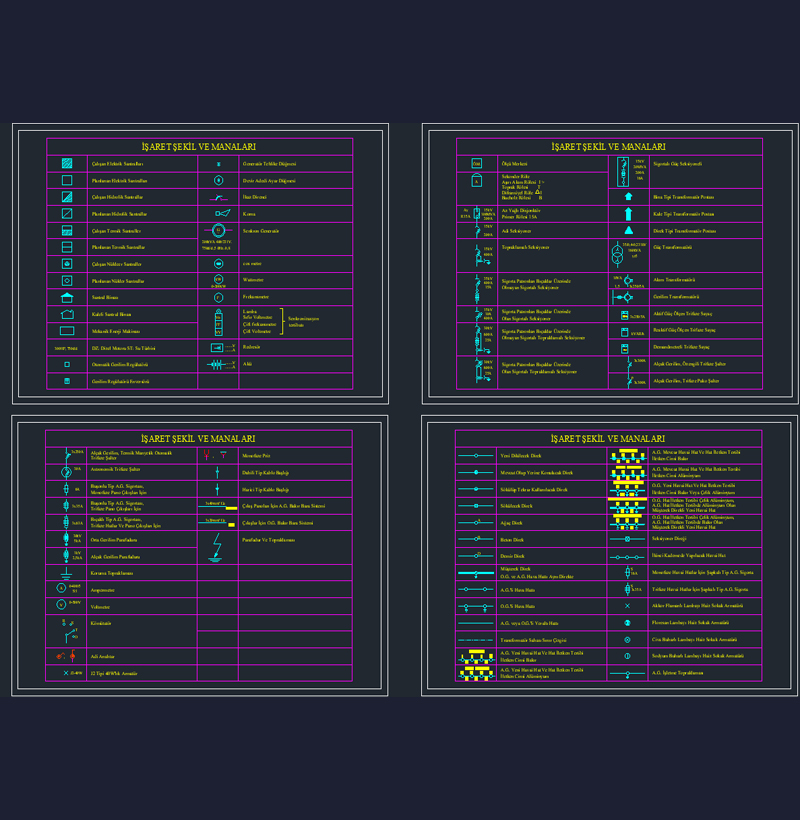Select the Ampermetre text label

101,589
